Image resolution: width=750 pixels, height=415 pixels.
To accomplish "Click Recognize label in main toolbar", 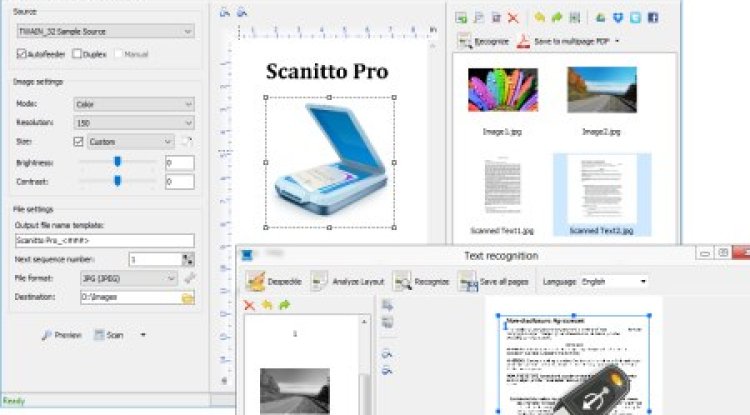I will [492, 42].
